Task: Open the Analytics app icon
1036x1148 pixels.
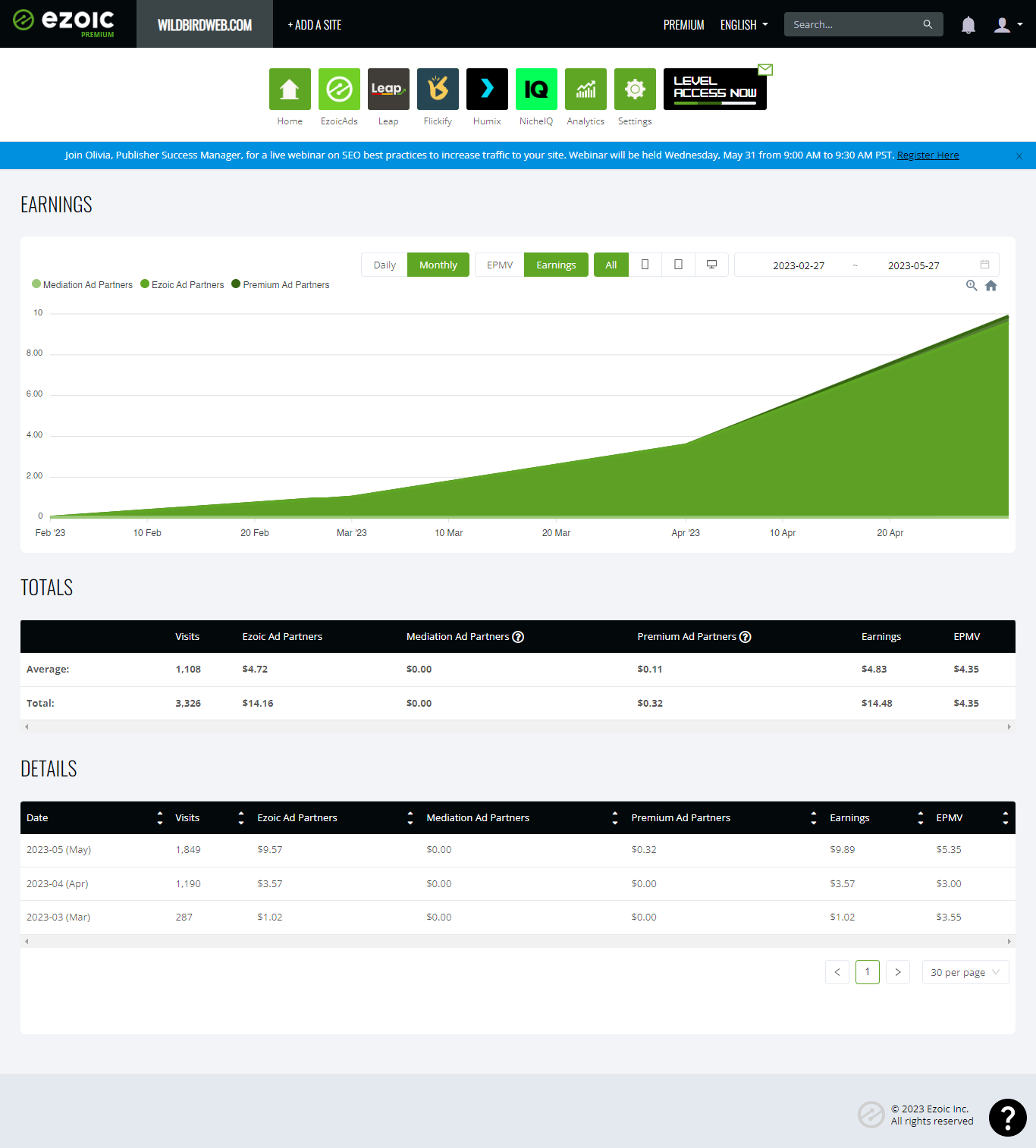Action: (x=585, y=89)
